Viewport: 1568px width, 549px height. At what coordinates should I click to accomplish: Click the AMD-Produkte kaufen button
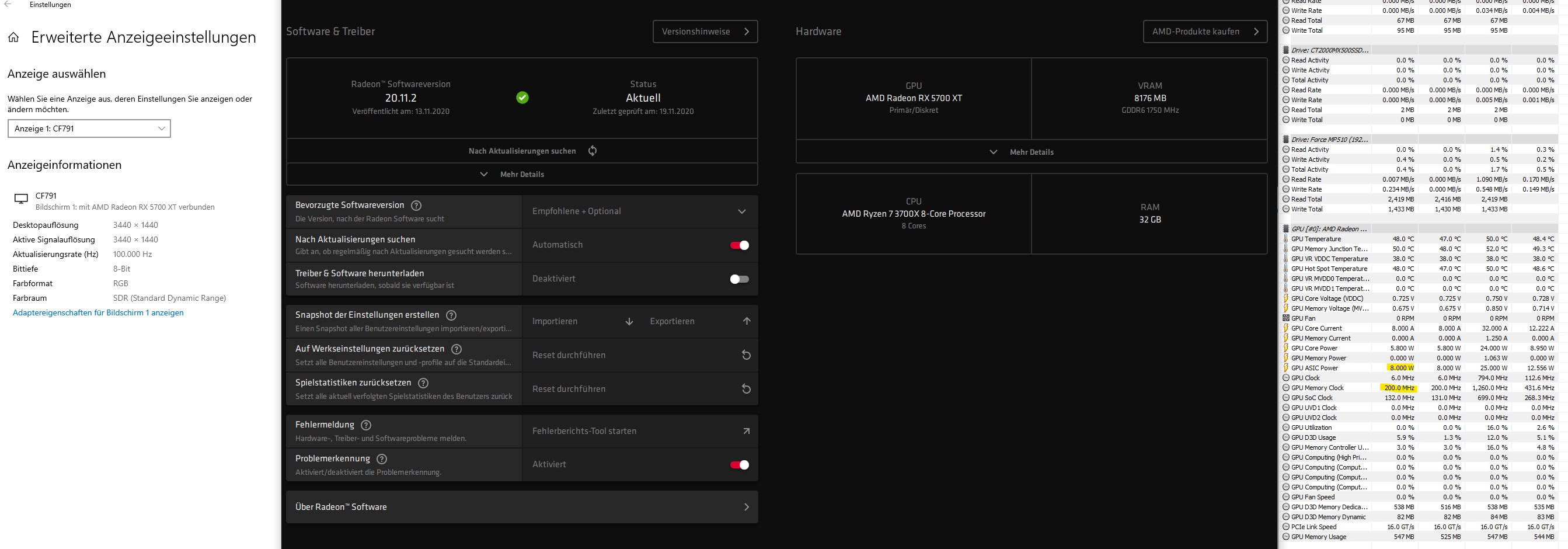click(x=1205, y=32)
